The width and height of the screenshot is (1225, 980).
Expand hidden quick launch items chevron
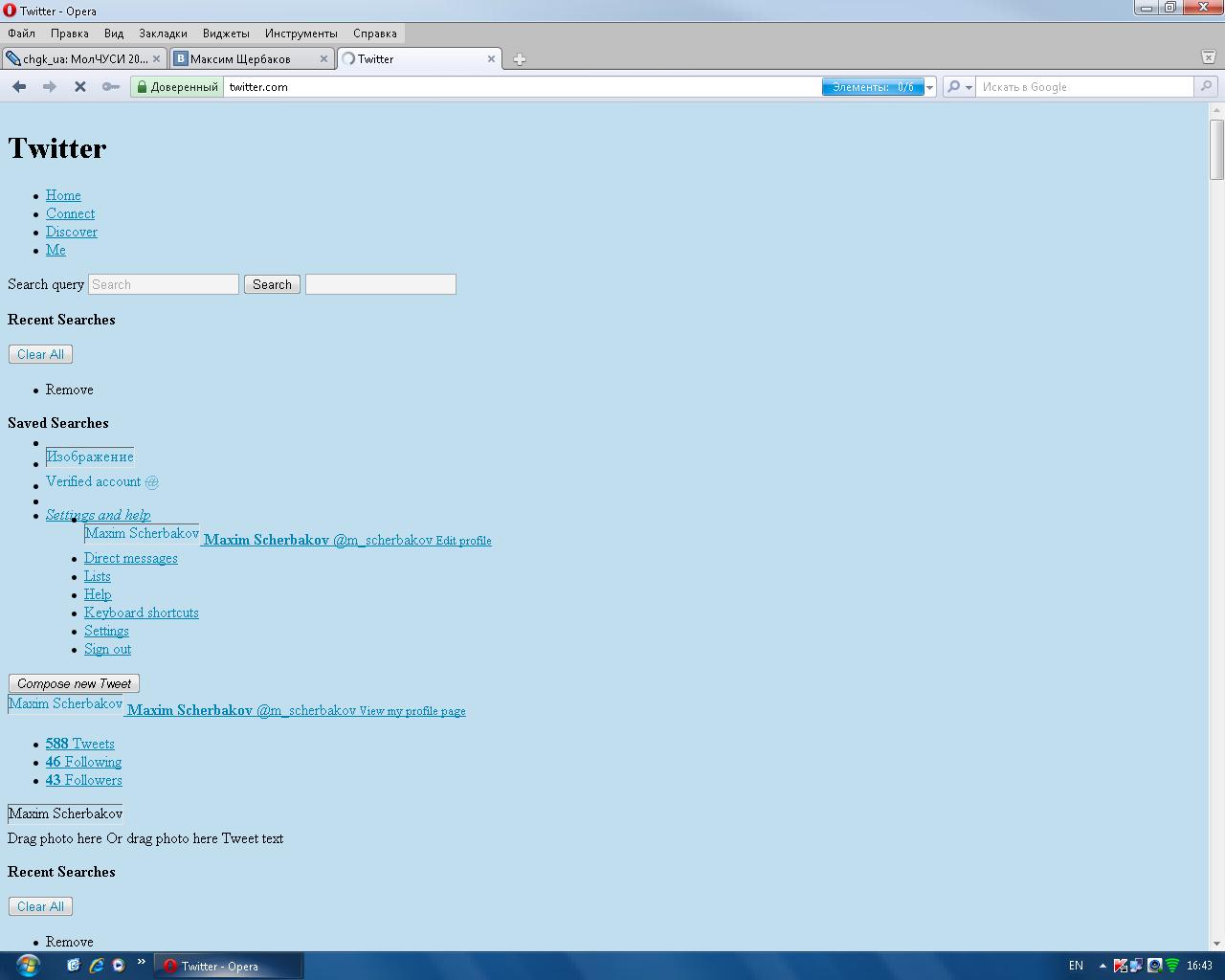[x=142, y=962]
